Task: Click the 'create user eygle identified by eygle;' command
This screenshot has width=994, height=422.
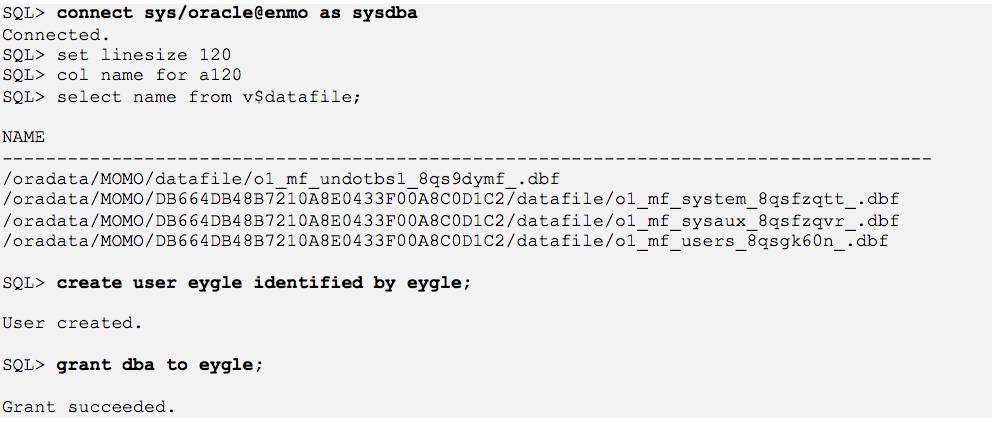Action: tap(264, 283)
